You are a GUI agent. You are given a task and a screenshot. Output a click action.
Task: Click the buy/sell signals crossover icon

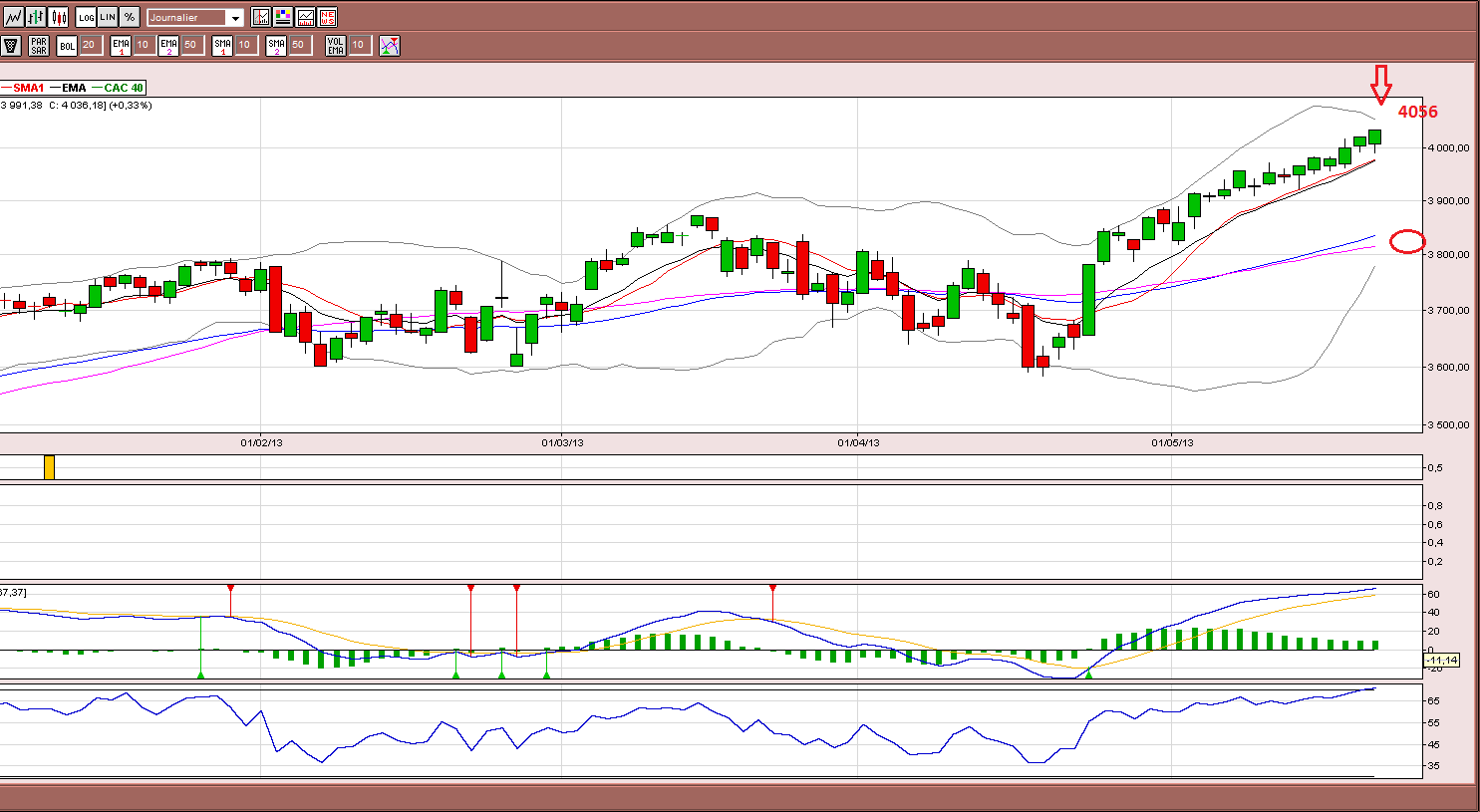(390, 46)
